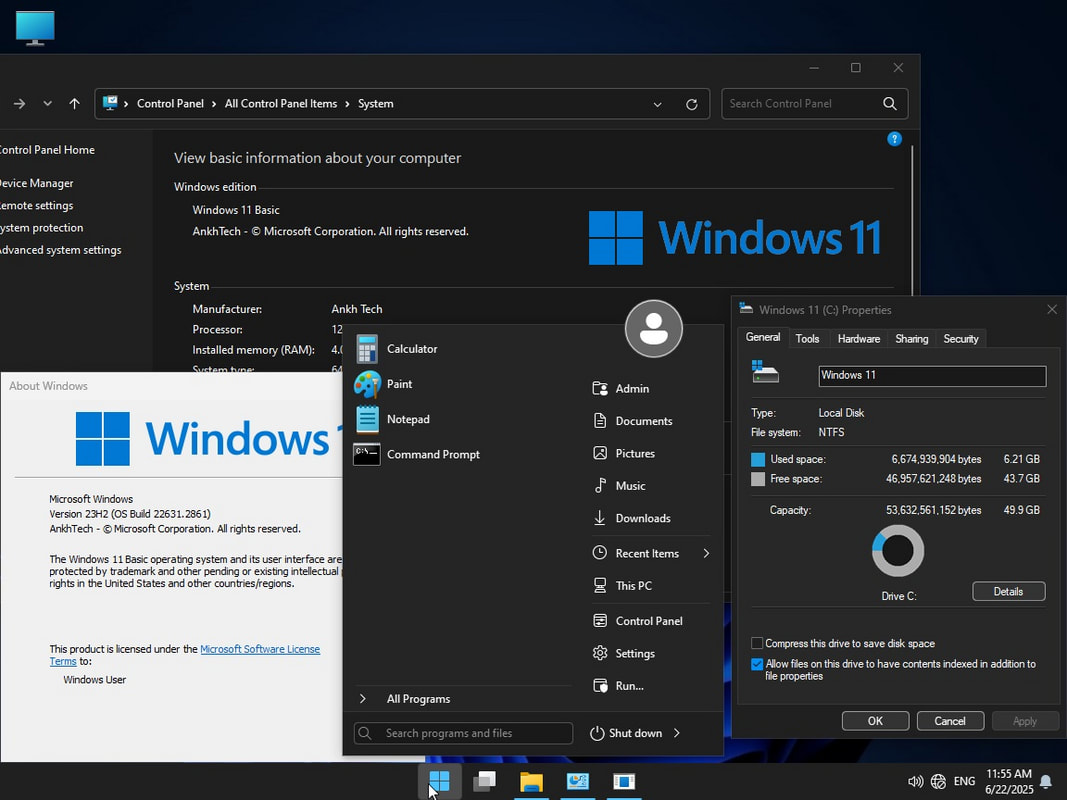1067x800 pixels.
Task: Expand the Recent Items submenu arrow
Action: coord(706,553)
